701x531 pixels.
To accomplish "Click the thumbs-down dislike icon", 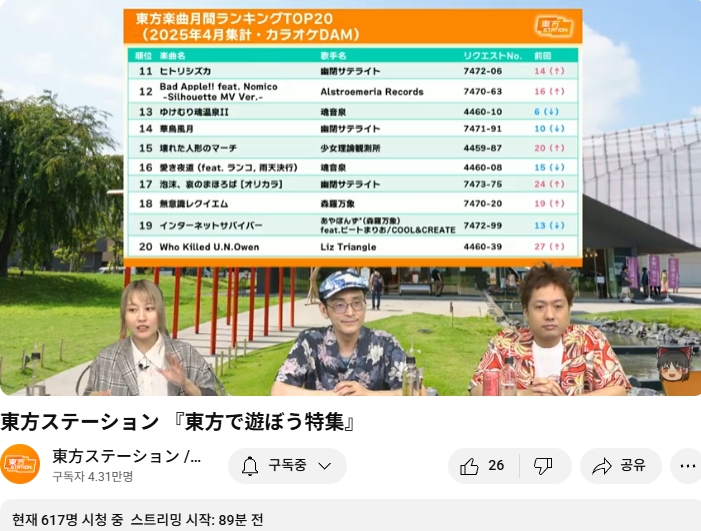I will 543,466.
